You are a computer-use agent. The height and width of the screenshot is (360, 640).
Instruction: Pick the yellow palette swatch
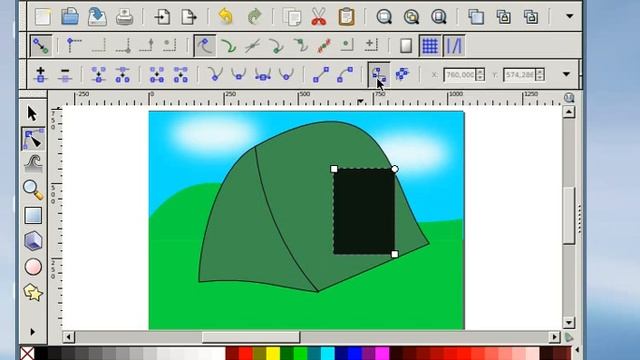(x=273, y=353)
